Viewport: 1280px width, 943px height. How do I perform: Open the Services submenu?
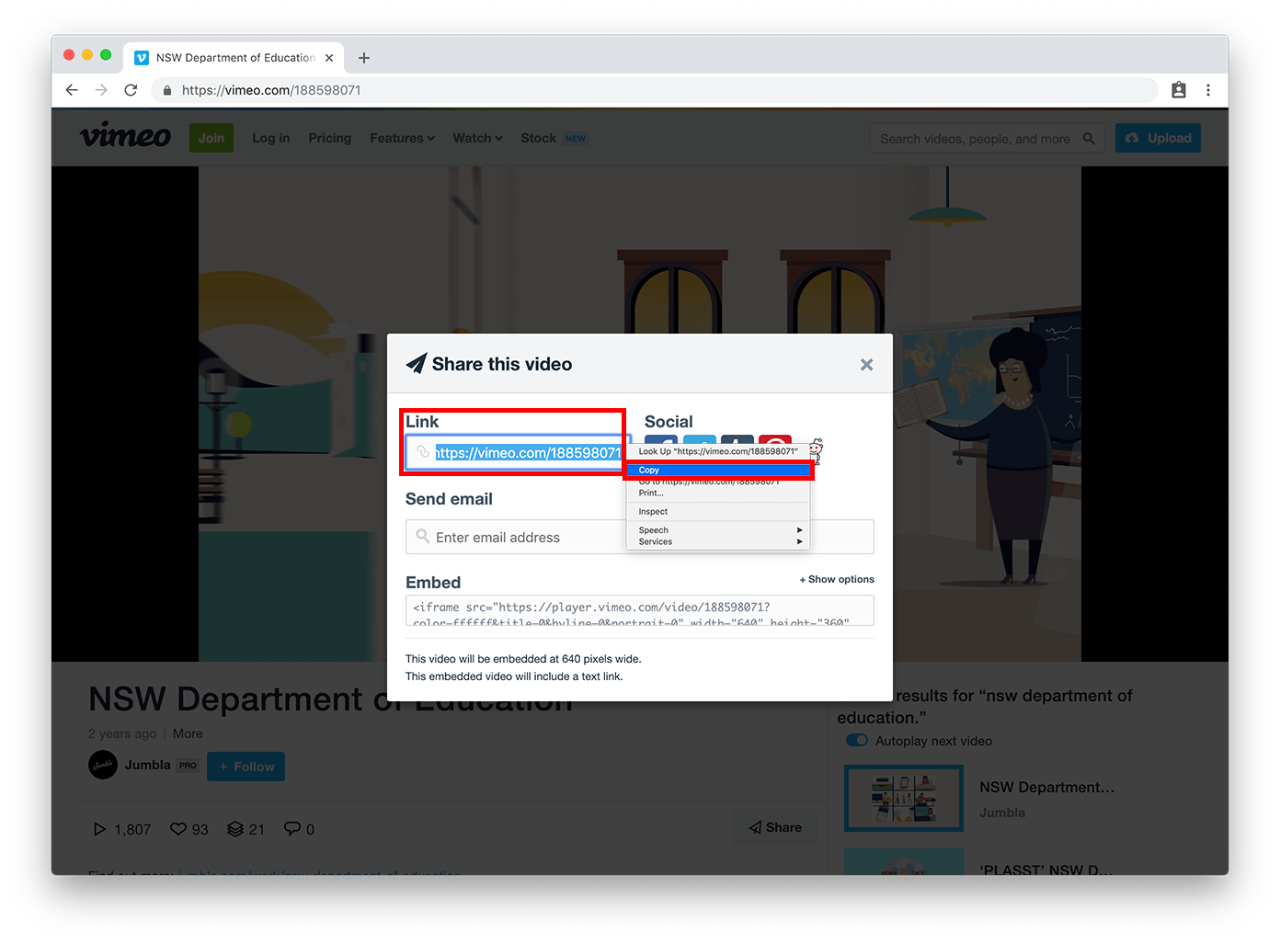pos(718,542)
